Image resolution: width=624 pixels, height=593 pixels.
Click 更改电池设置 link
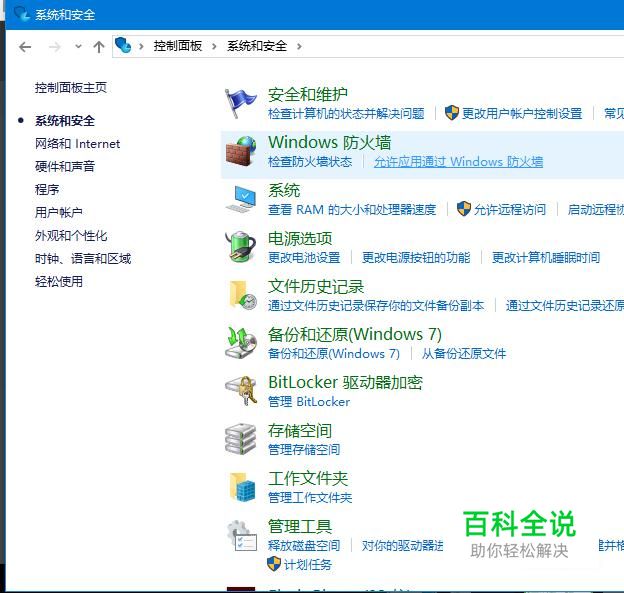(x=304, y=257)
